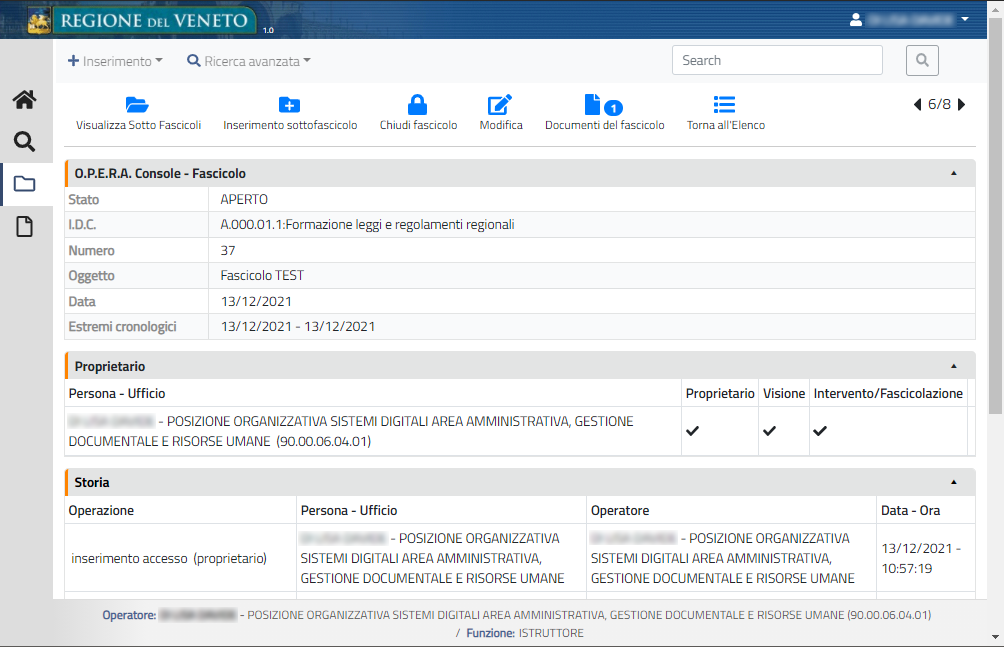Click the scrollbar down arrow

(995, 637)
